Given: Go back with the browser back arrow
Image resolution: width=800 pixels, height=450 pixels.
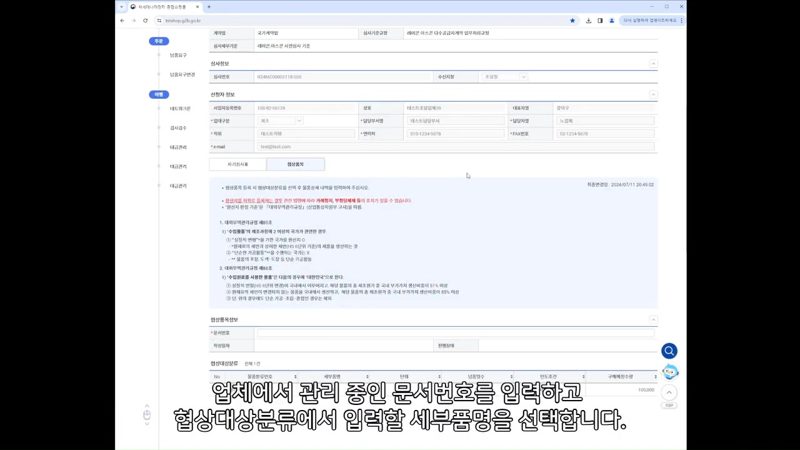Looking at the screenshot, I should pyautogui.click(x=122, y=21).
